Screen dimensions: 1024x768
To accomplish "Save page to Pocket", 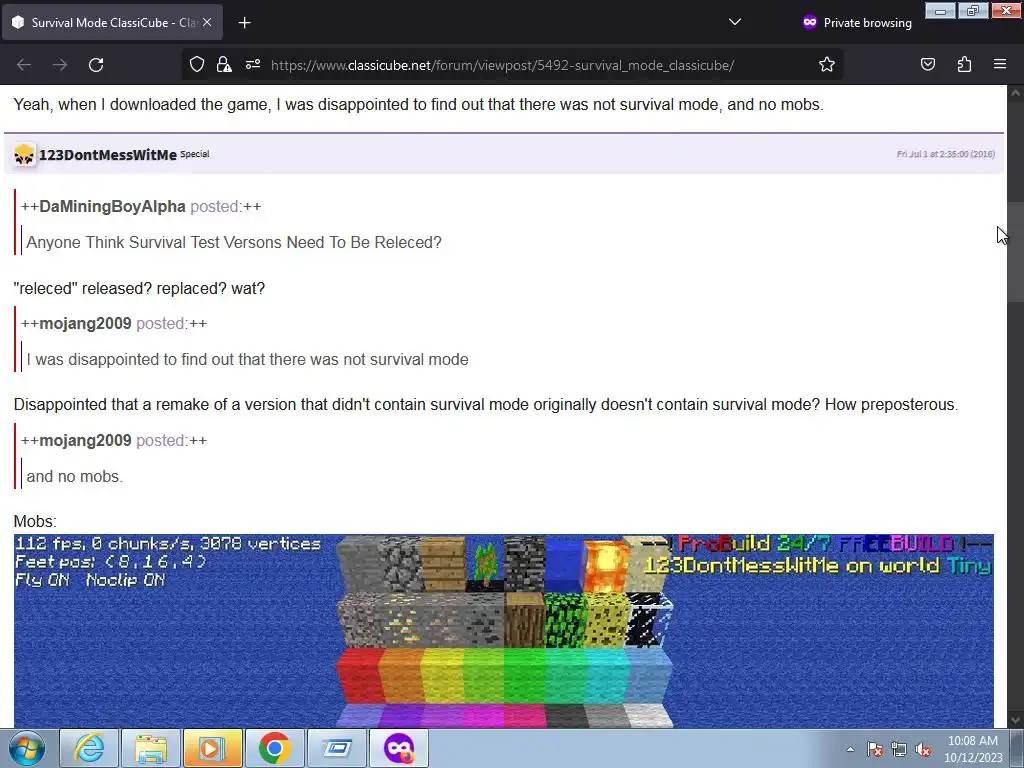I will click(928, 65).
